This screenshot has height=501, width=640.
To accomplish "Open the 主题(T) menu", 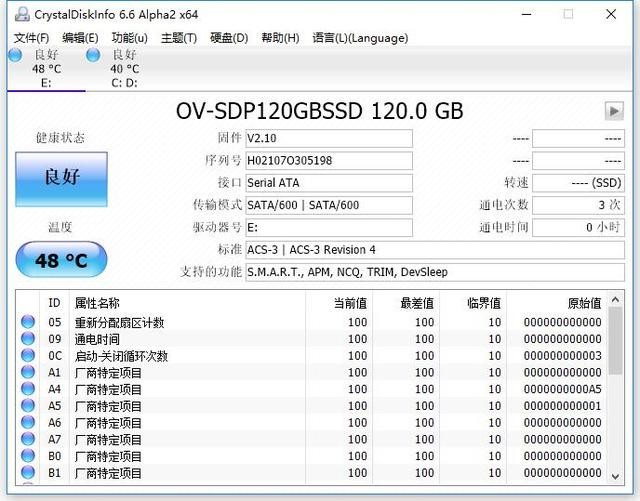I will pos(179,38).
